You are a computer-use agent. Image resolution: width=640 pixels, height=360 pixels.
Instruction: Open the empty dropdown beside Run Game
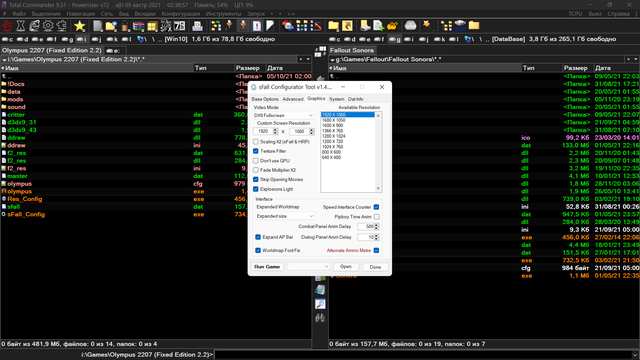tap(308, 267)
